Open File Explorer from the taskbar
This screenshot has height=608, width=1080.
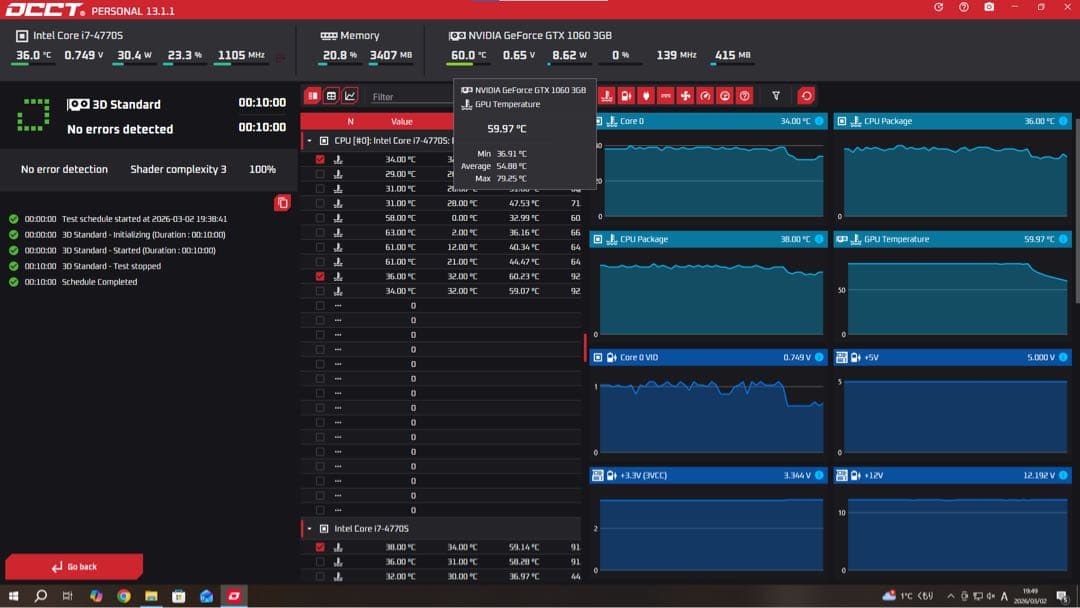(152, 596)
